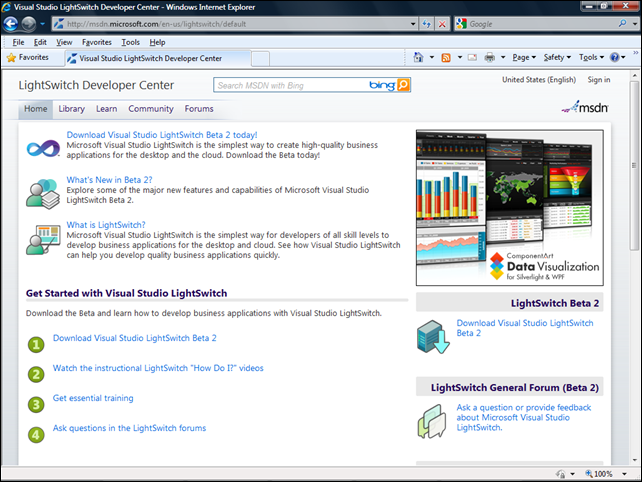
Task: Click the blue Help question mark icon
Action: pos(615,57)
